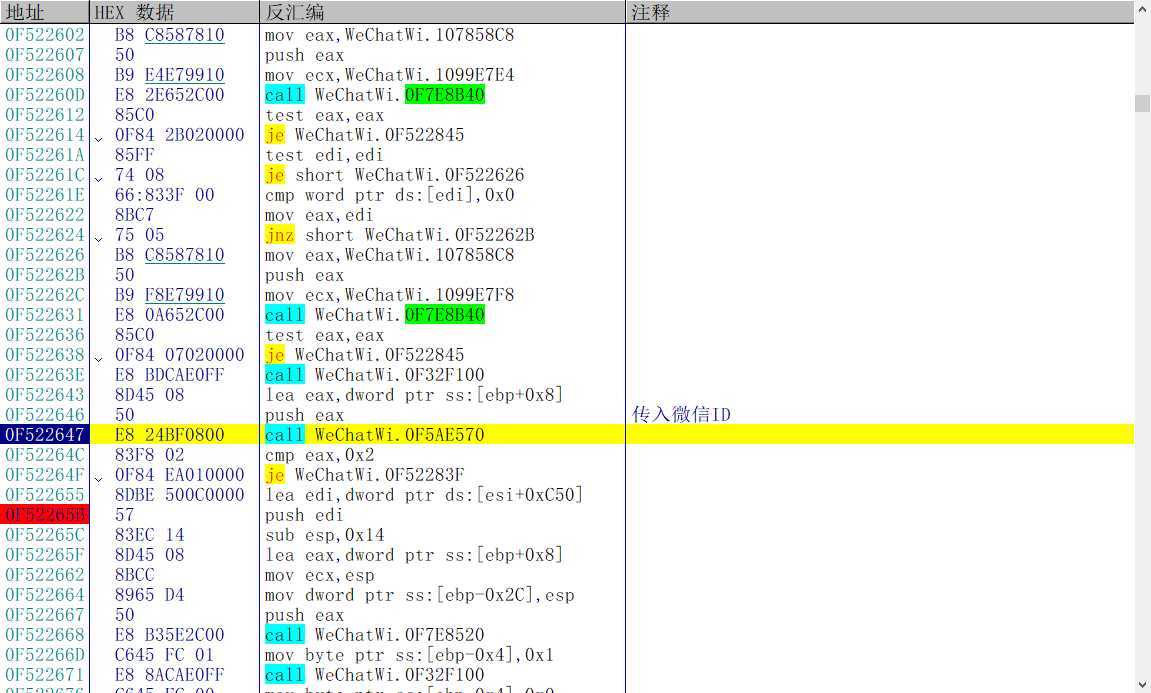The width and height of the screenshot is (1151, 693).
Task: Click hex bytes B9 E4E79910
Action: coord(170,75)
